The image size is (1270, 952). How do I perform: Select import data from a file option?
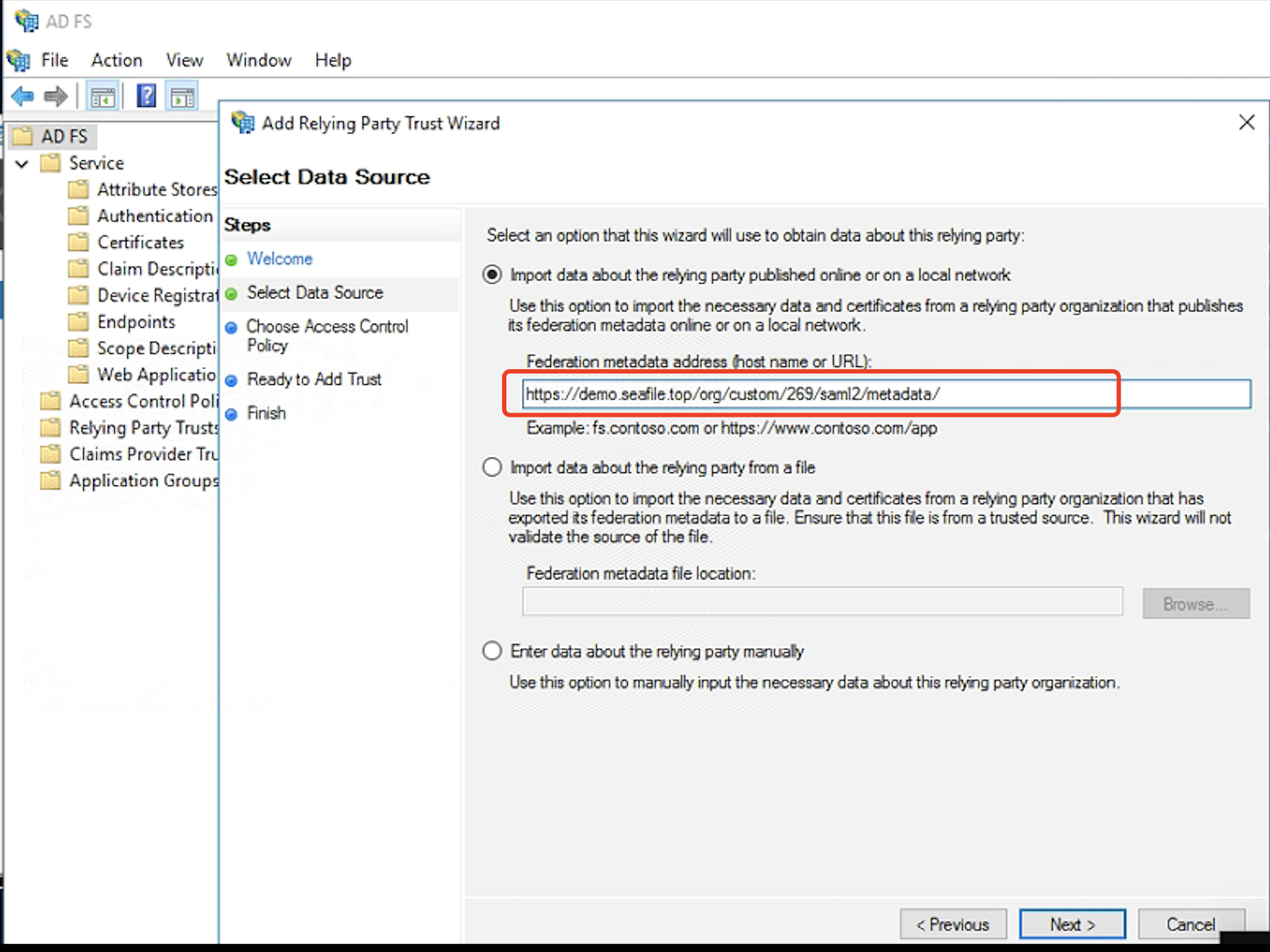point(492,467)
